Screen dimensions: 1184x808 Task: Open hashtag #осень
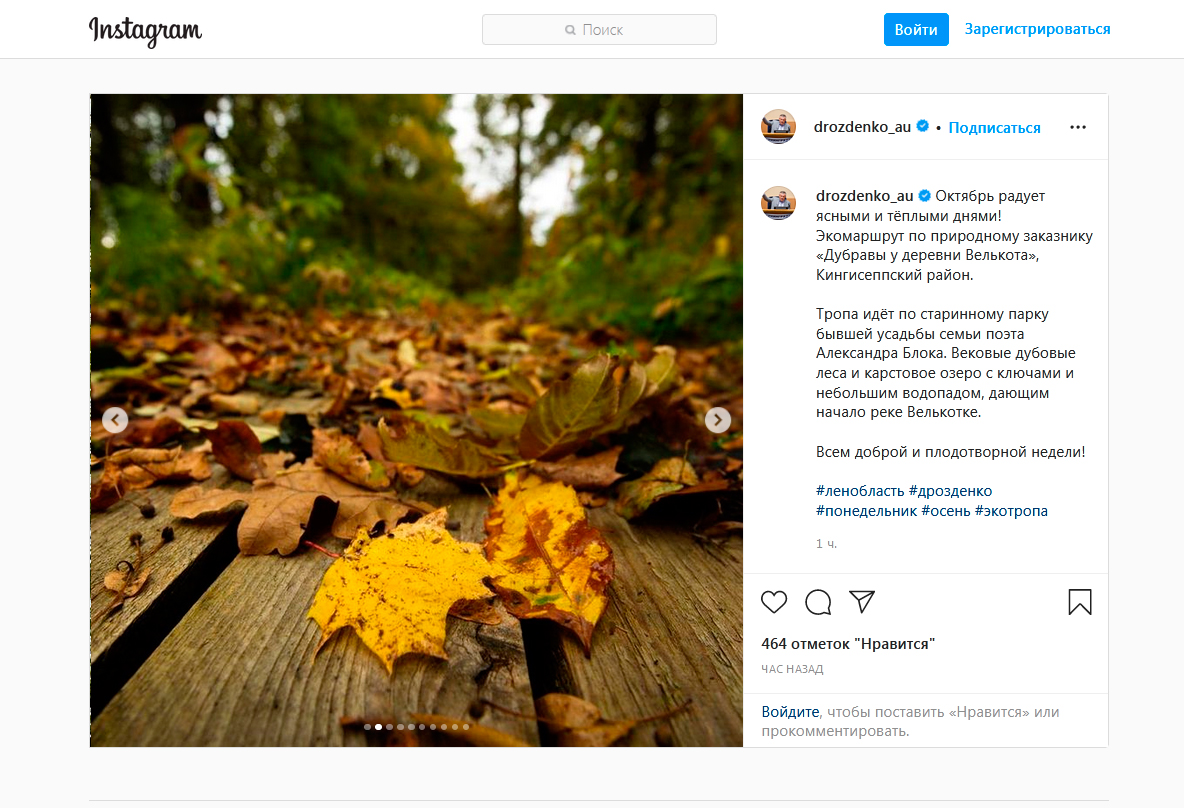[x=945, y=511]
